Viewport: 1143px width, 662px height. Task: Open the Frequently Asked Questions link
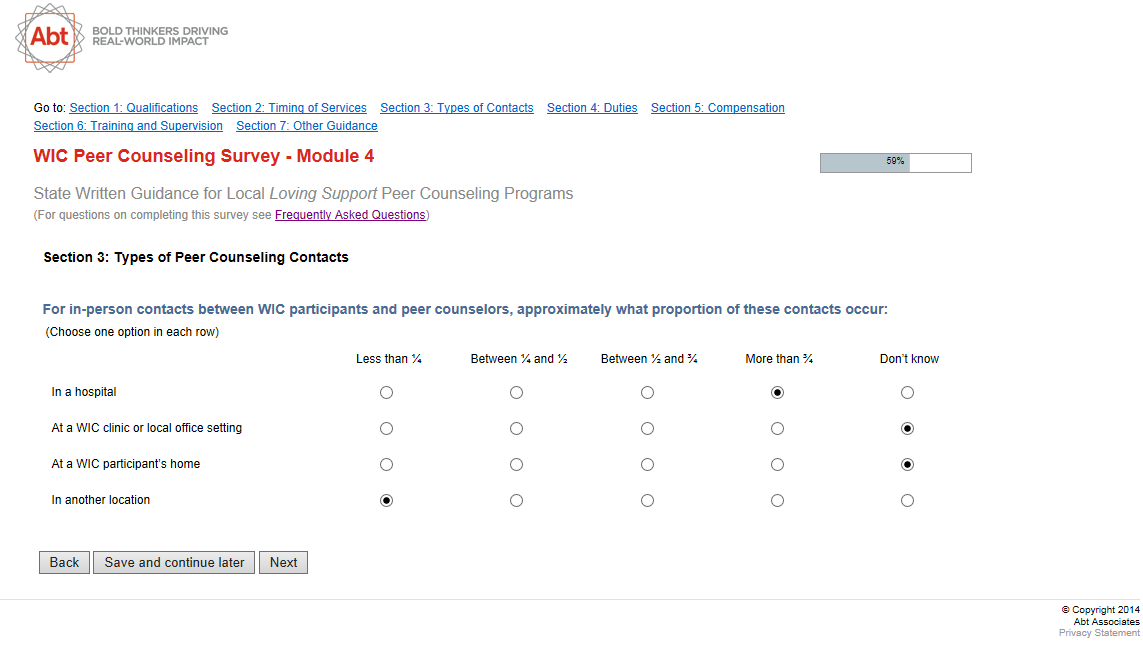click(350, 215)
